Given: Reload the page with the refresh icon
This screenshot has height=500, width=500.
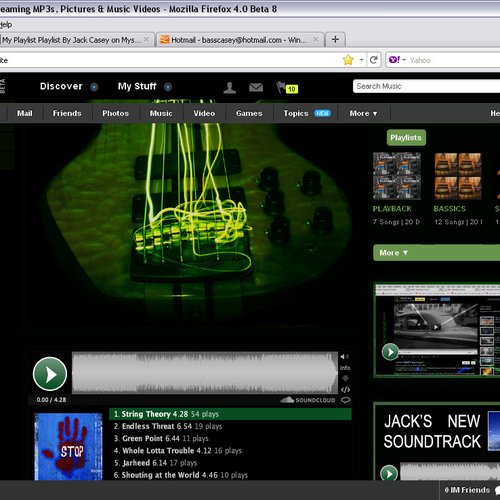Looking at the screenshot, I should click(374, 60).
